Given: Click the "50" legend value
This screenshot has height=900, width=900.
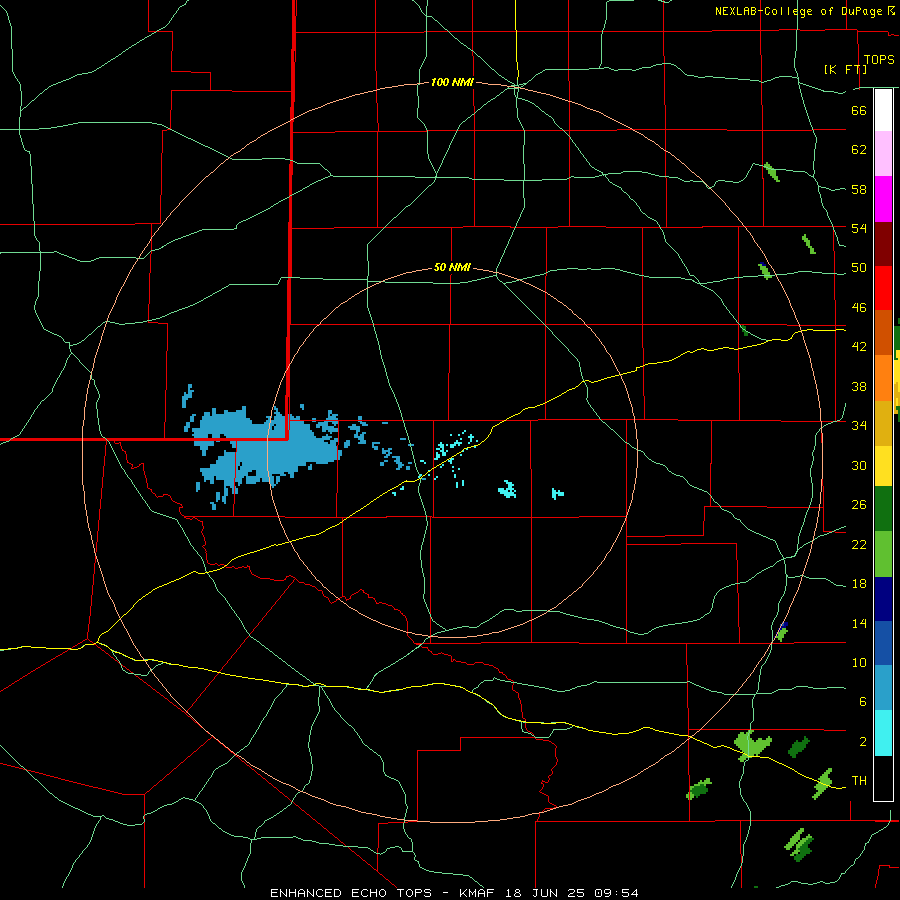Looking at the screenshot, I should 859,267.
